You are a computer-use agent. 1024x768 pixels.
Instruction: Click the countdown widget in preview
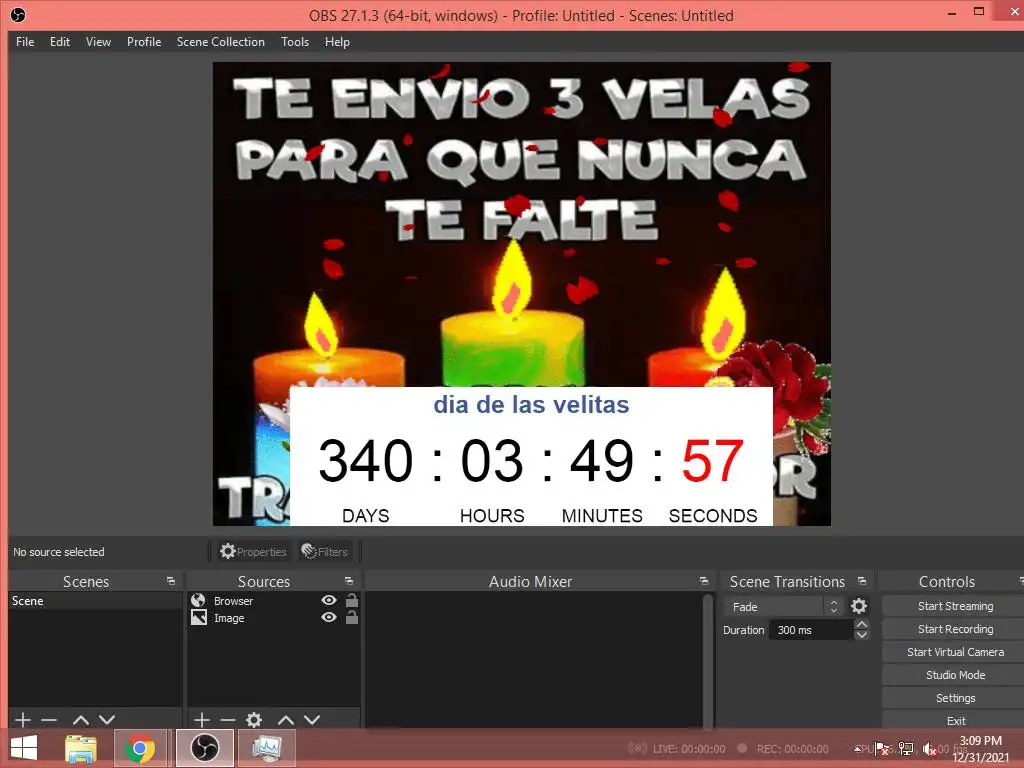(531, 456)
